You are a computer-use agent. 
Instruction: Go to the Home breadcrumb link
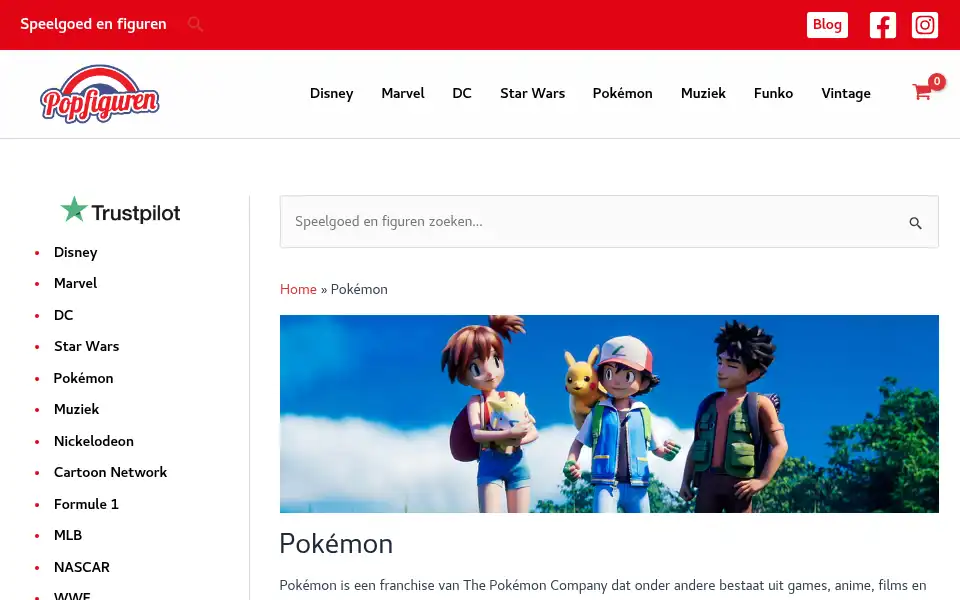(298, 289)
